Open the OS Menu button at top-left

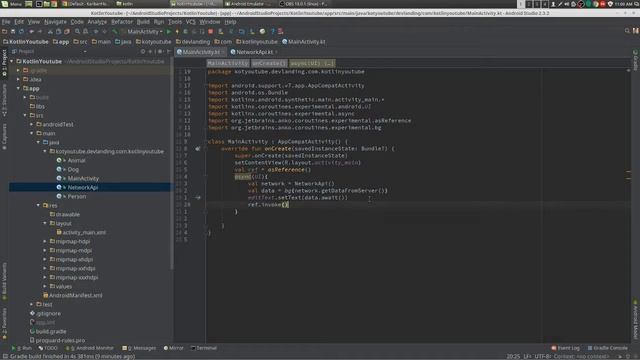click(x=11, y=4)
